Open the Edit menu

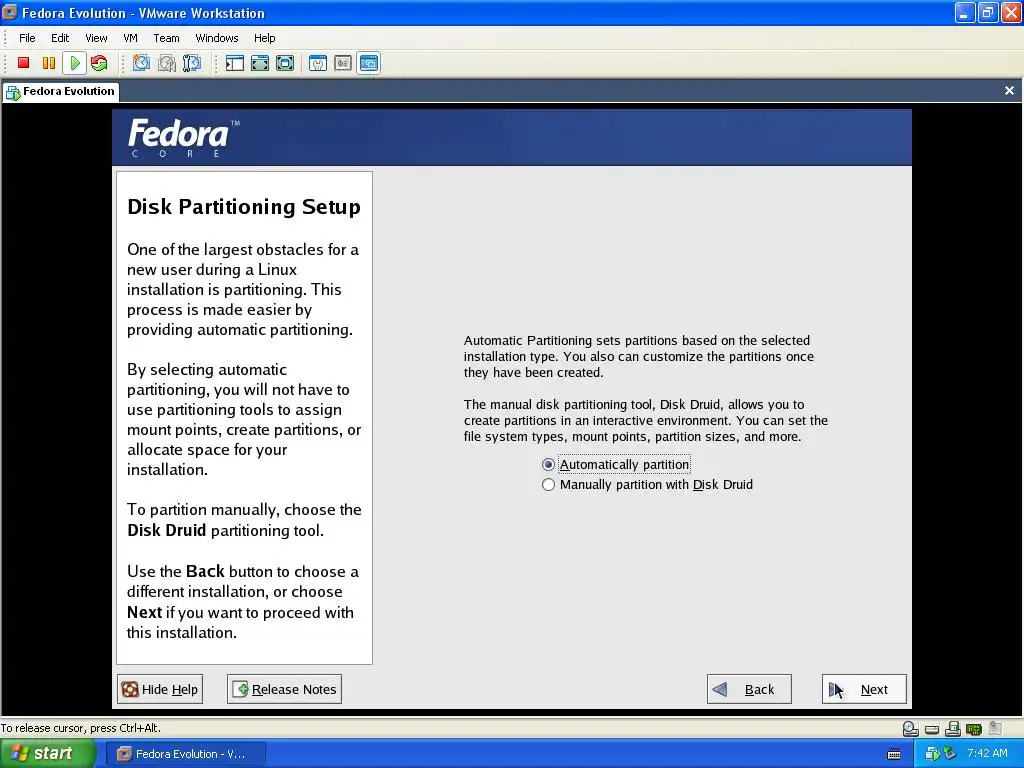click(60, 38)
